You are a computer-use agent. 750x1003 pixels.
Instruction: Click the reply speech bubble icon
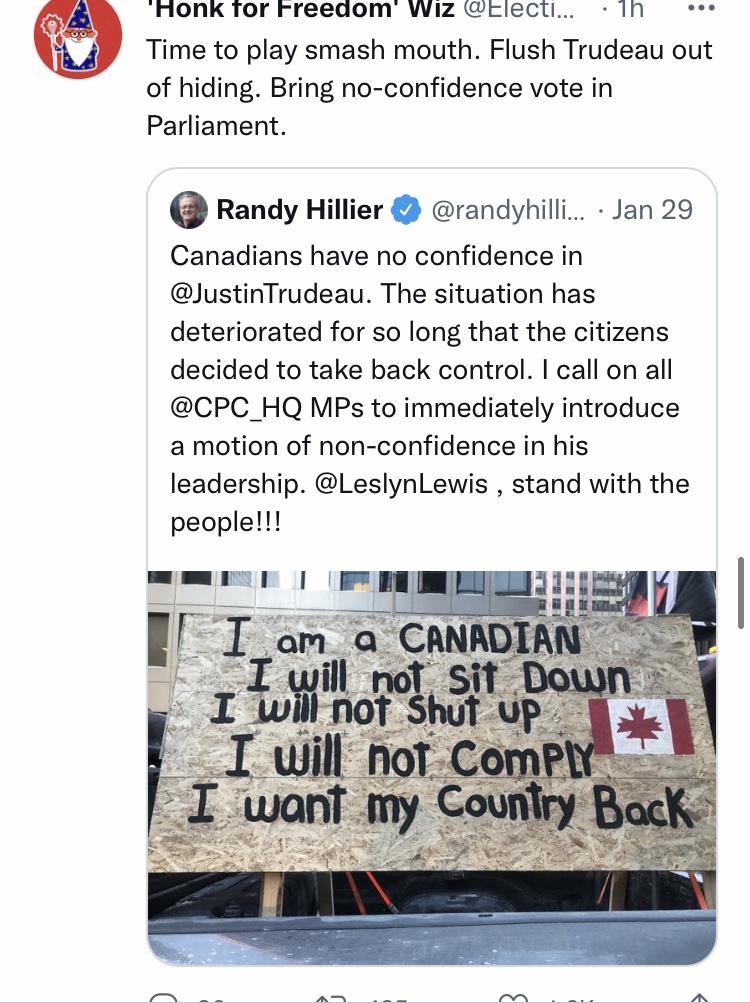tap(163, 998)
